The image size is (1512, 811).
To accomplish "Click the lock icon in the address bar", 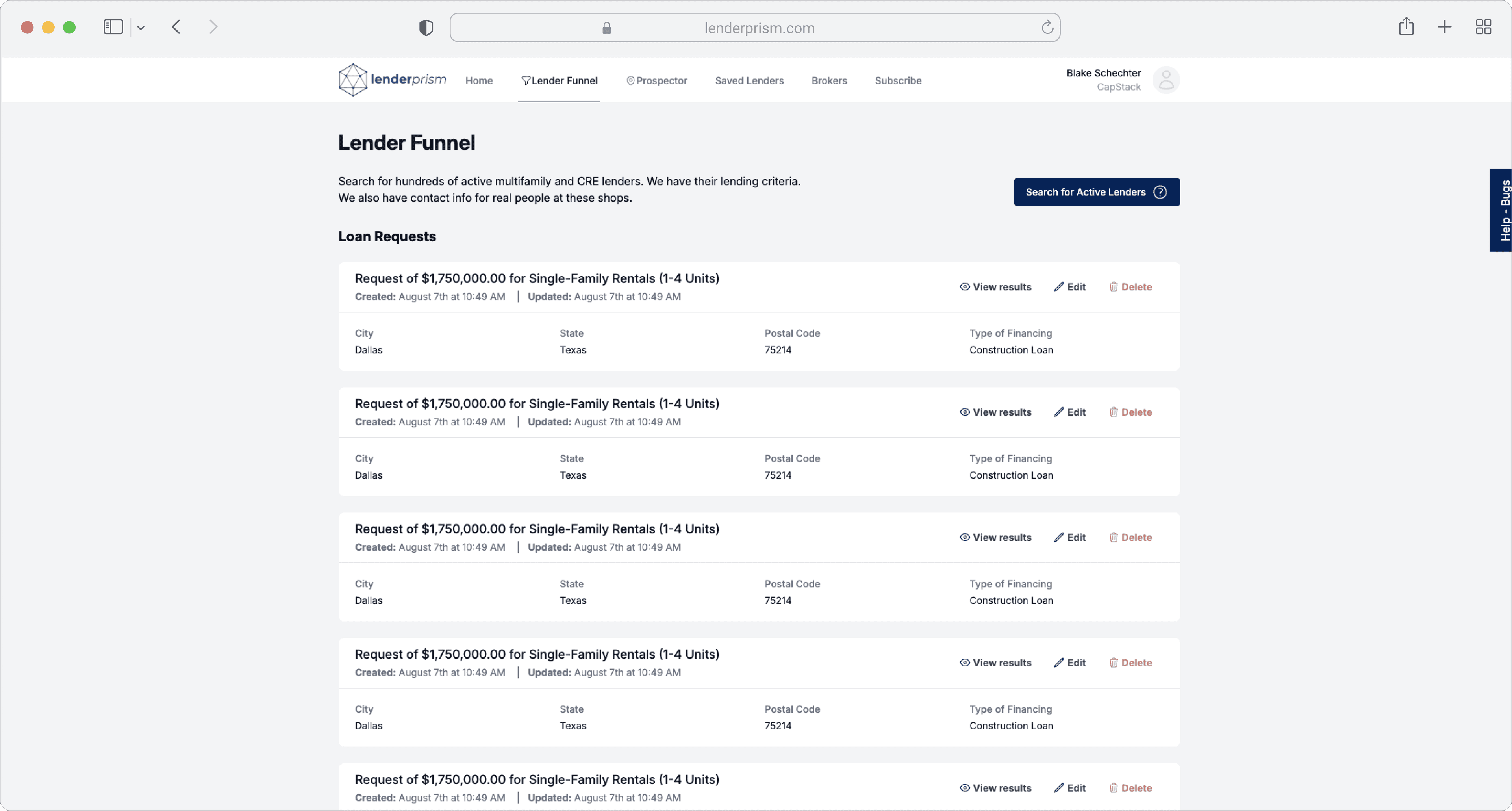I will 607,28.
